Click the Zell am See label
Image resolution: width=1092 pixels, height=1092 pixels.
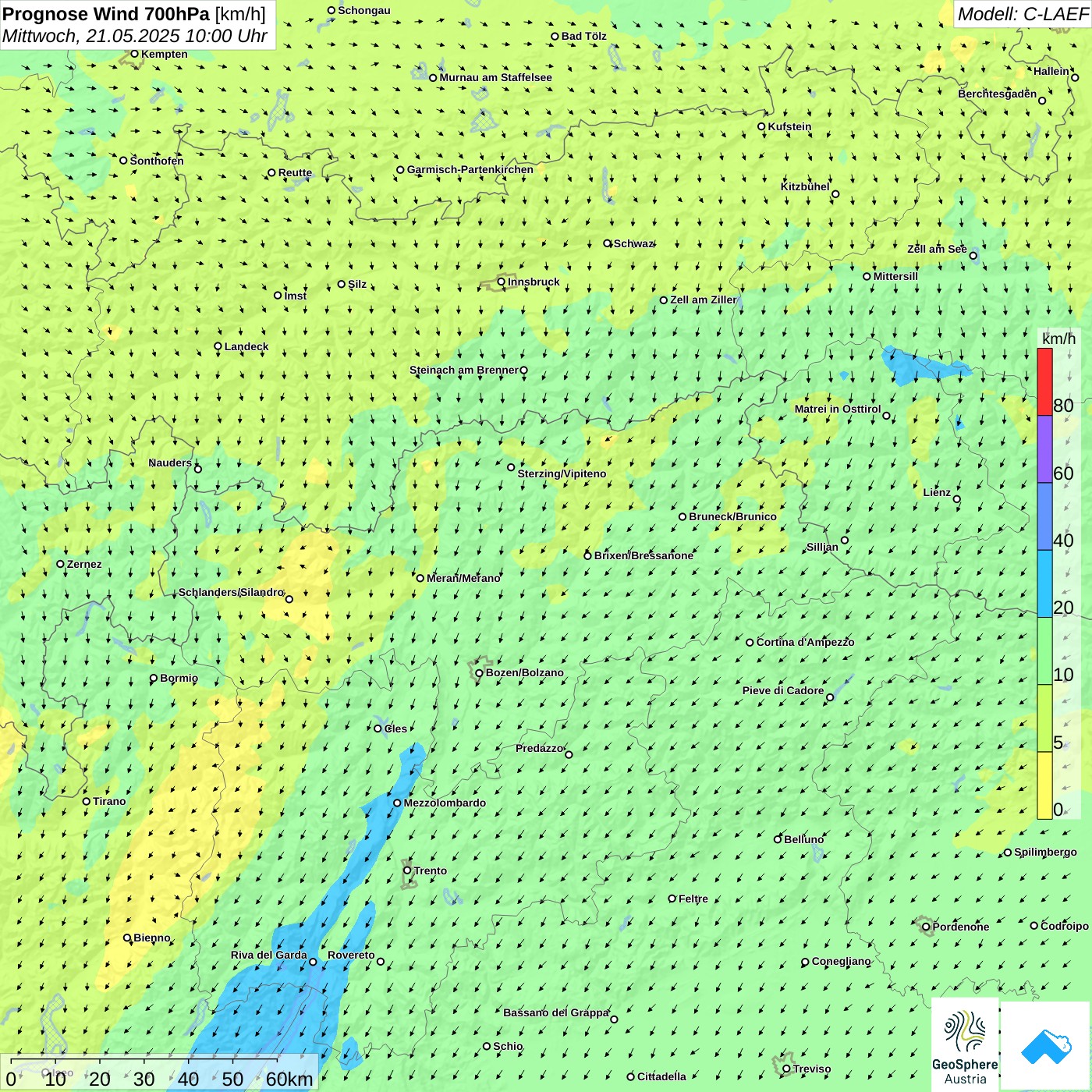click(937, 249)
